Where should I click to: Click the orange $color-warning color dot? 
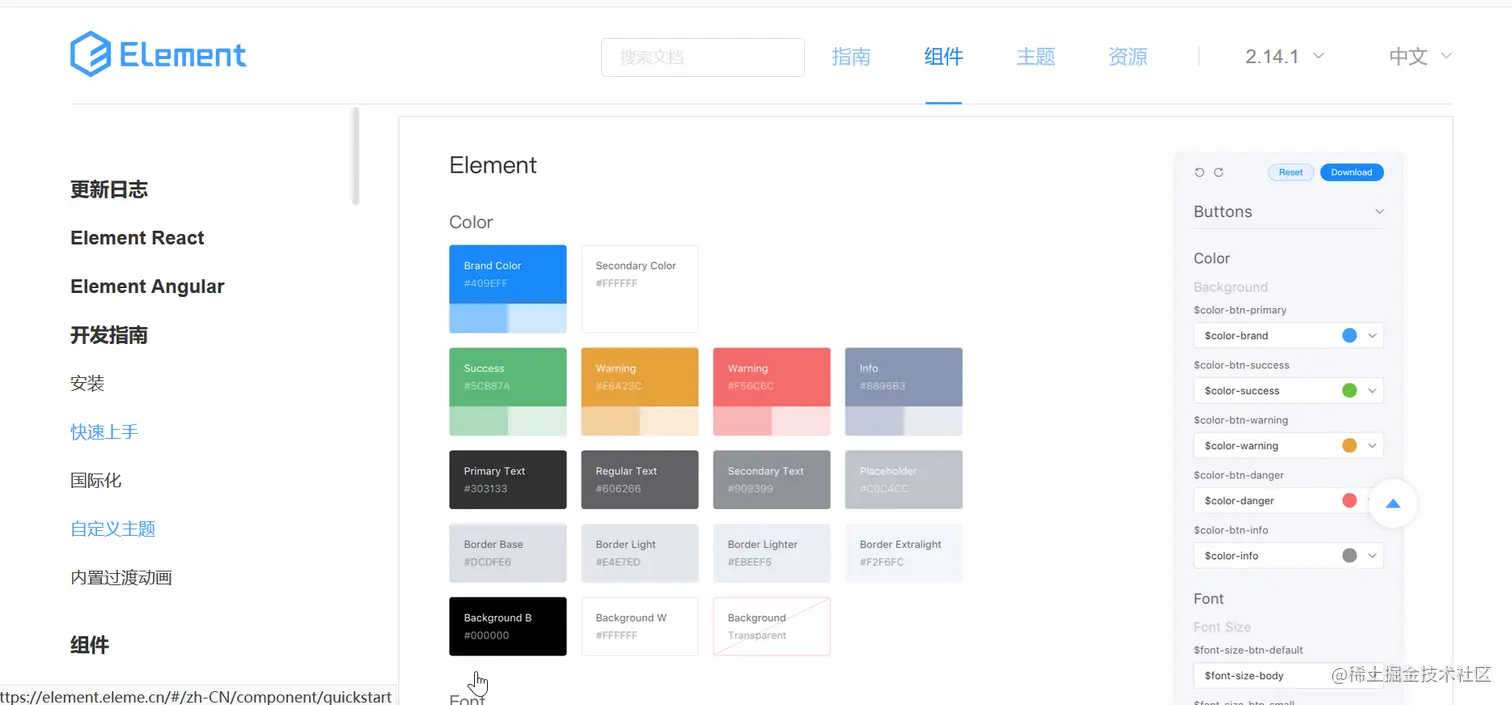pyautogui.click(x=1349, y=446)
